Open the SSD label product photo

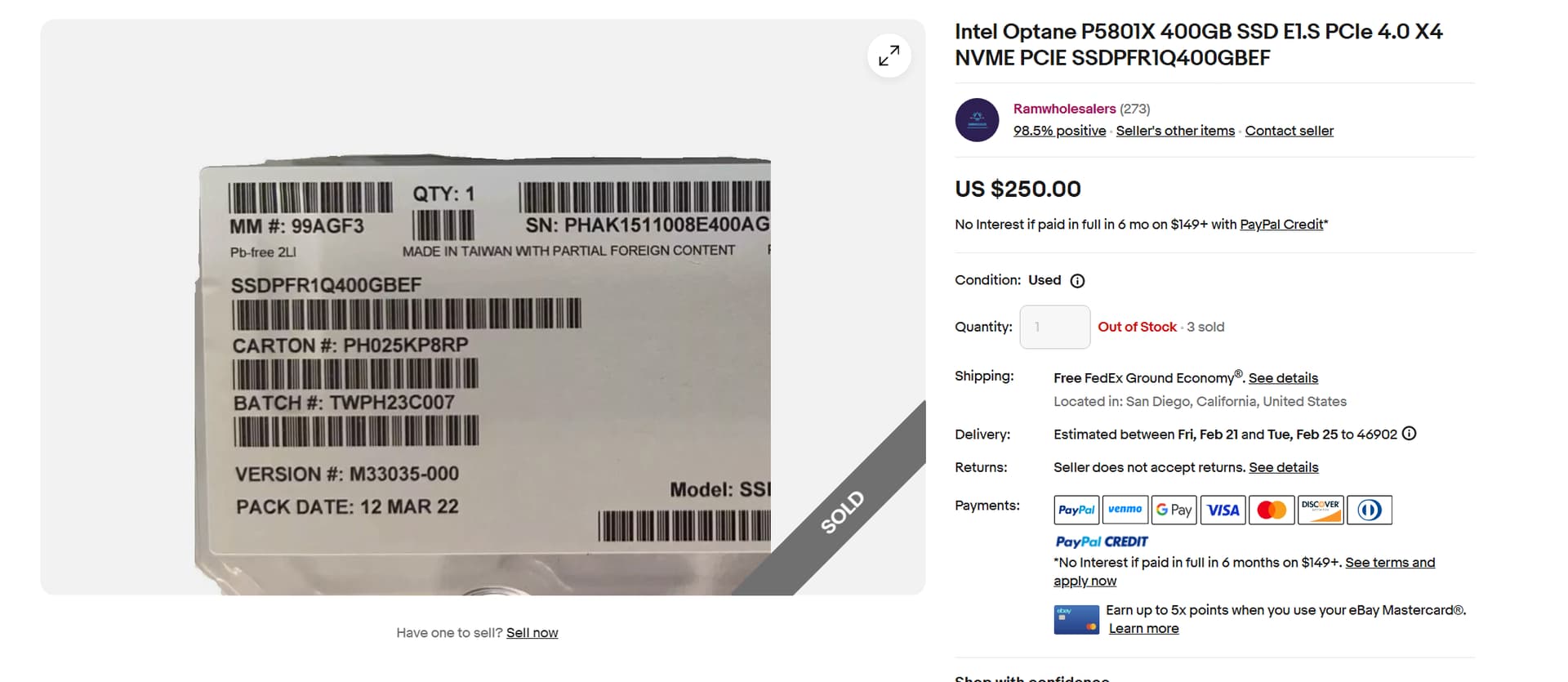tap(483, 307)
